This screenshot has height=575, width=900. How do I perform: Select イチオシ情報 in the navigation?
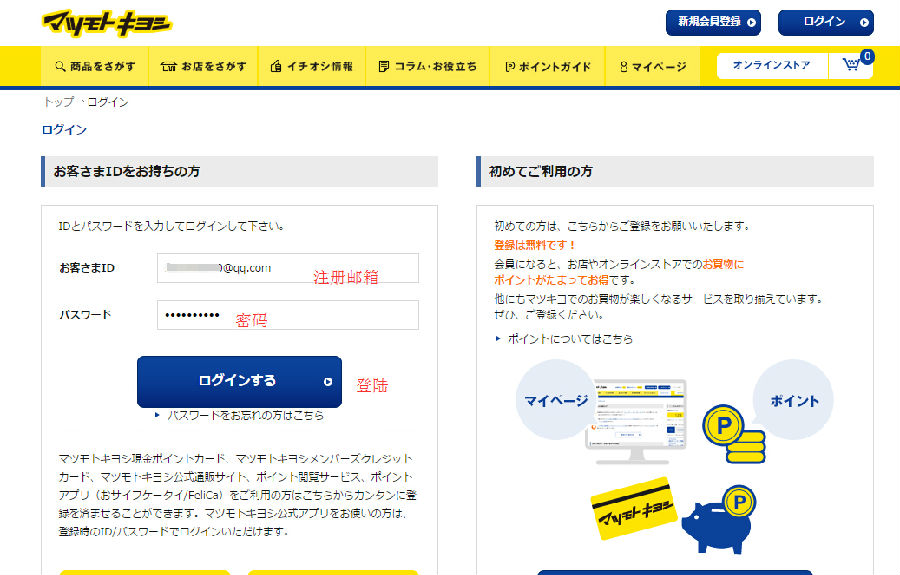coord(312,66)
